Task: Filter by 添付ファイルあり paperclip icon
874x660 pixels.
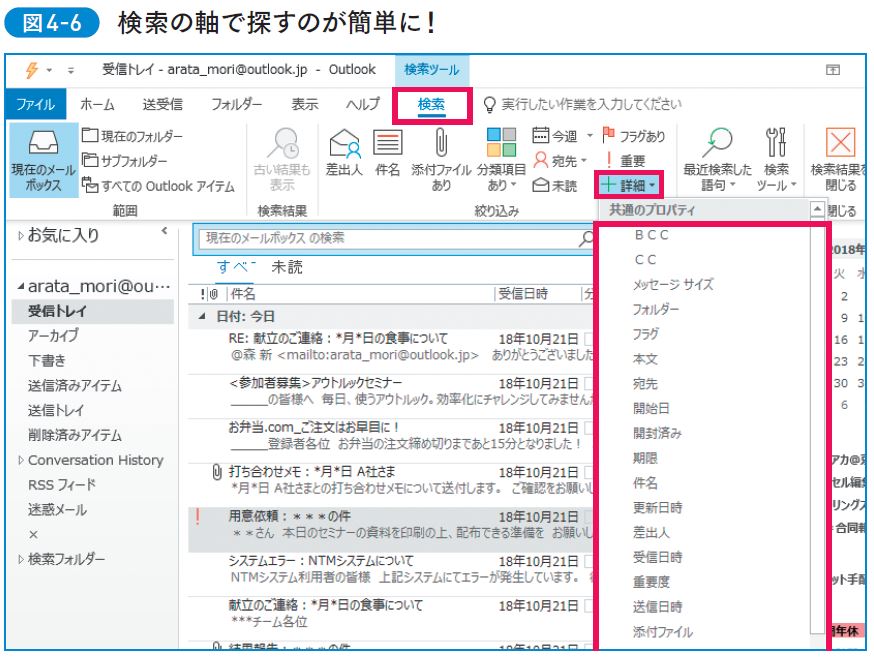Action: (441, 143)
